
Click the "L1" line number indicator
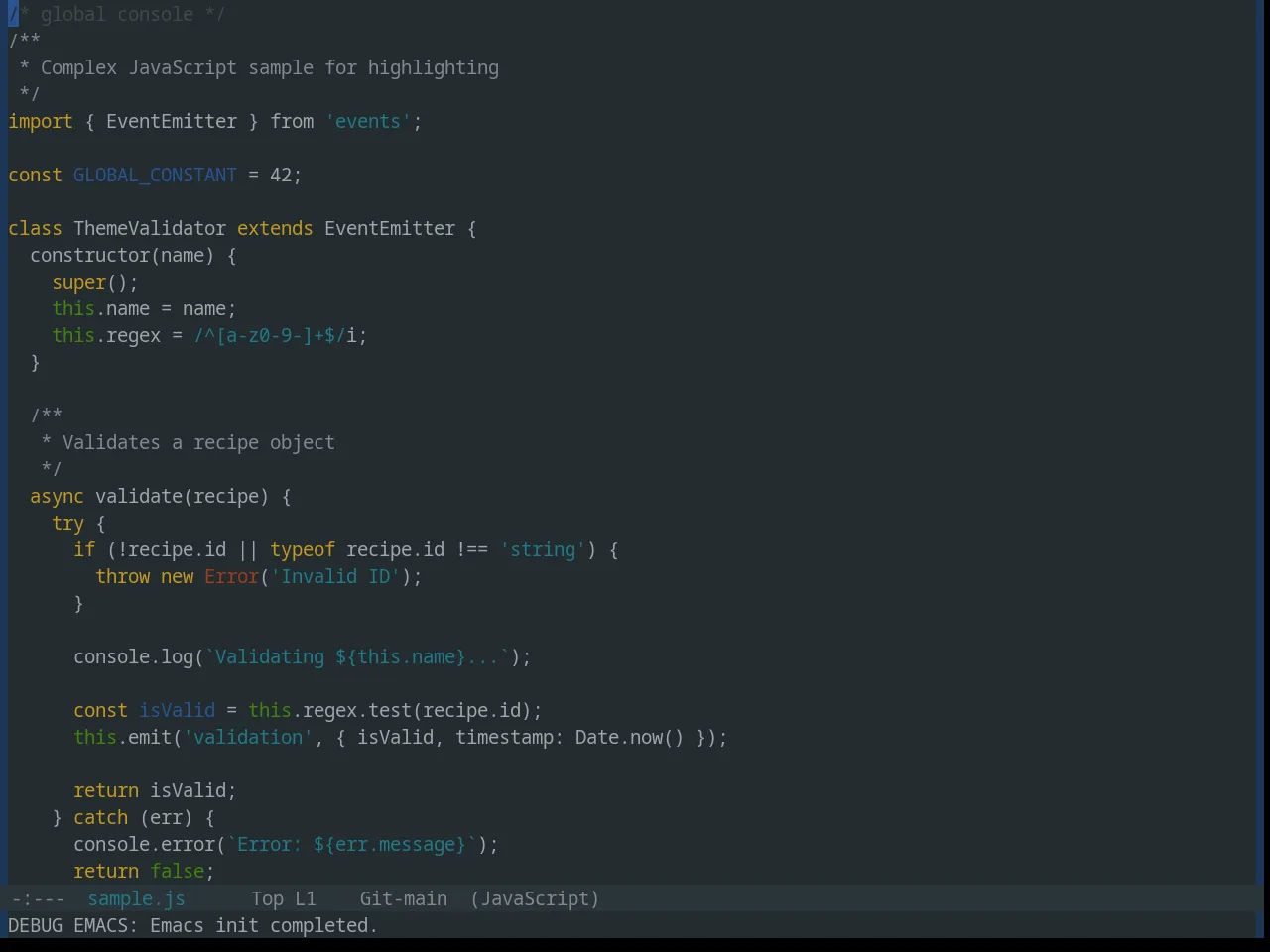coord(305,898)
